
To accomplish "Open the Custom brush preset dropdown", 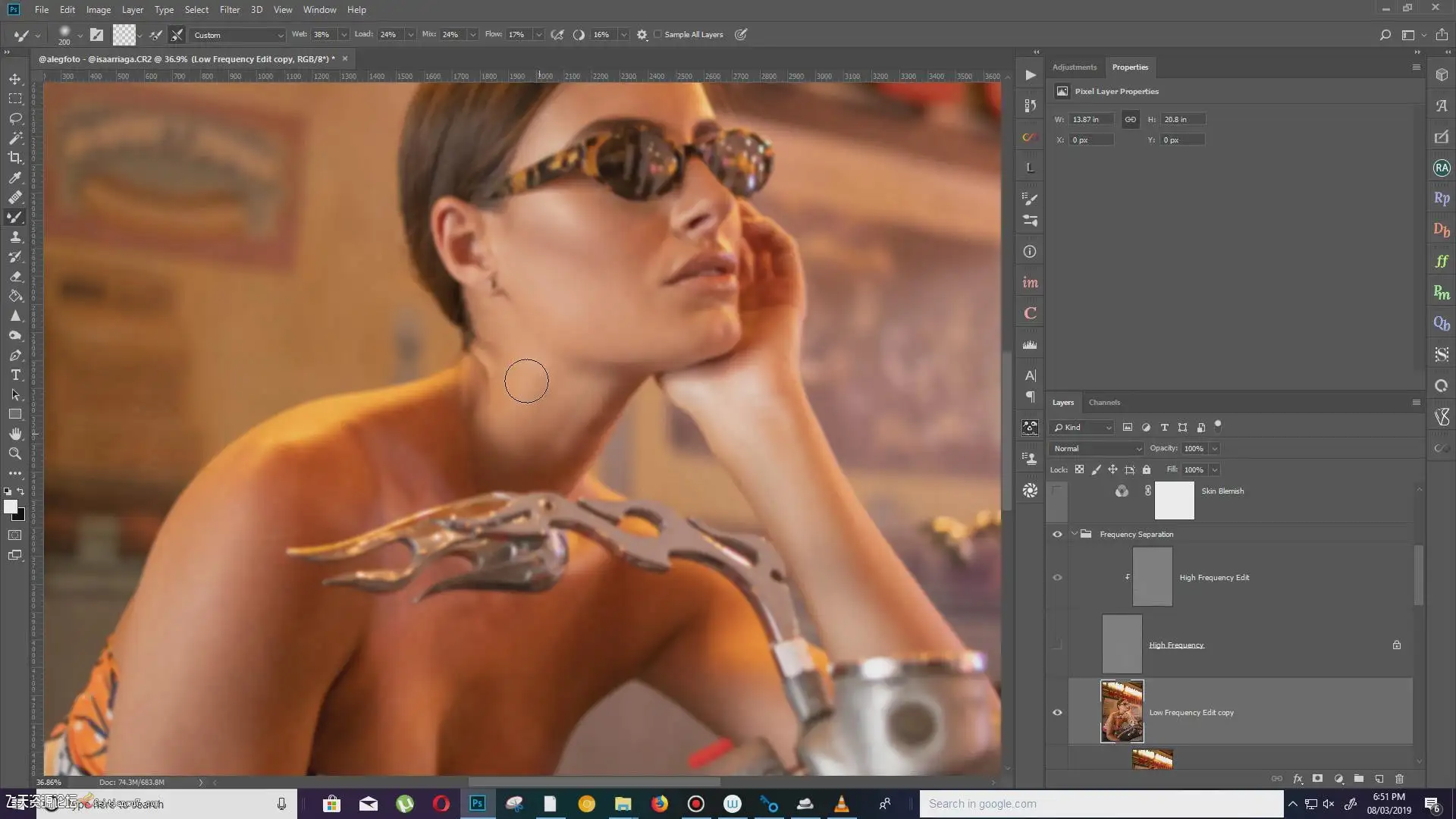I will (x=238, y=35).
